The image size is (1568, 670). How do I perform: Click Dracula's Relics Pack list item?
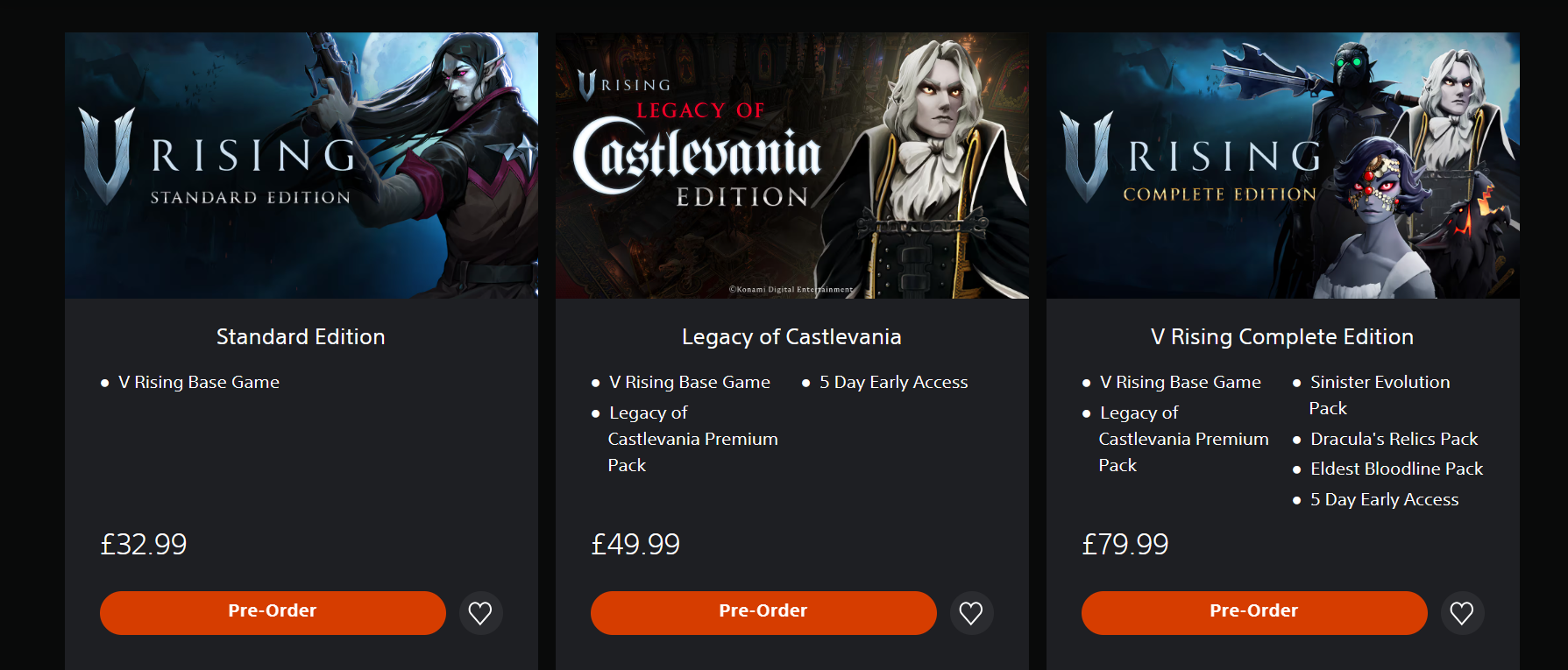[x=1394, y=439]
